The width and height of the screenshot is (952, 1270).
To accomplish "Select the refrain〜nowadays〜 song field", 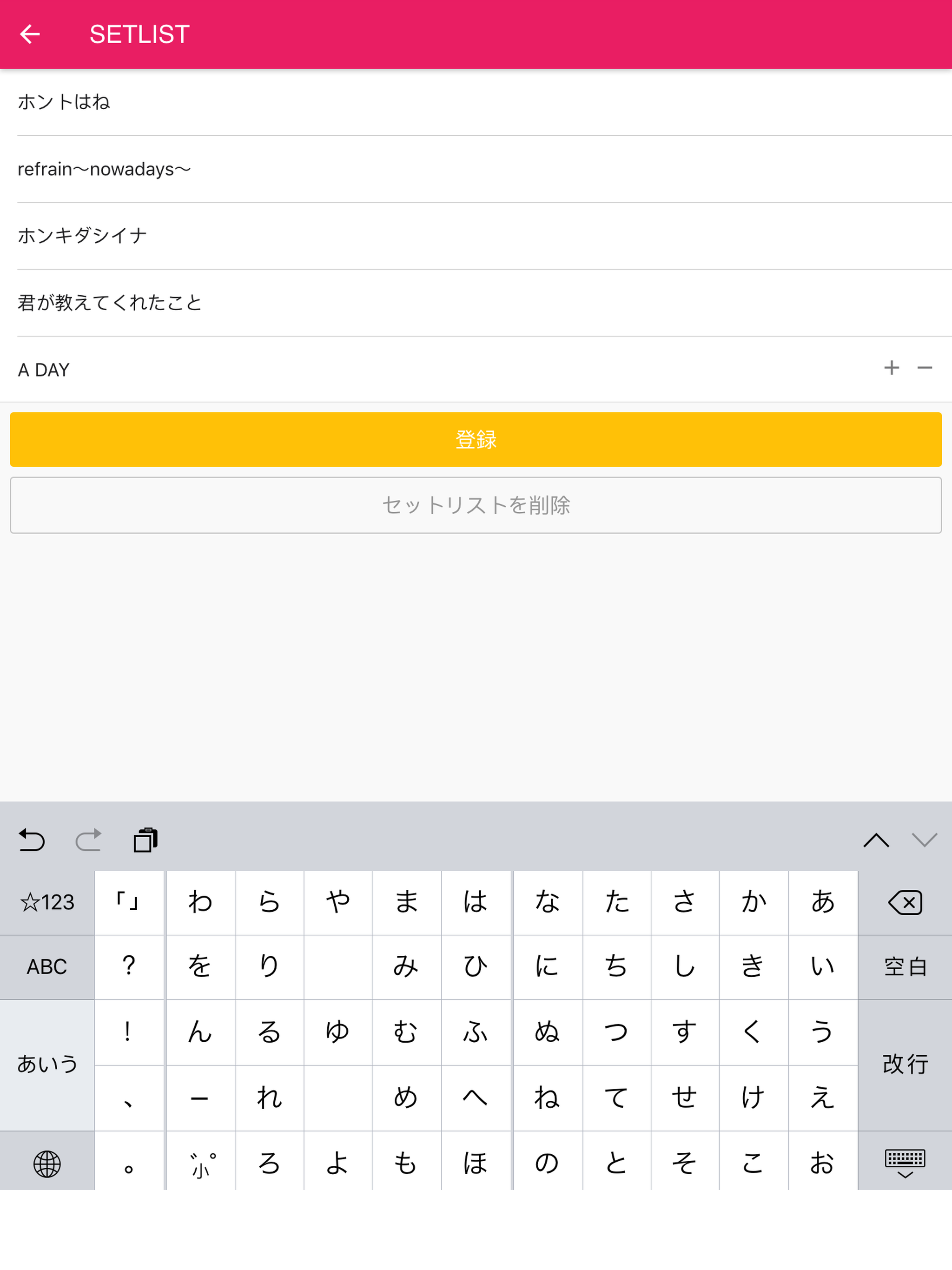I will click(485, 169).
